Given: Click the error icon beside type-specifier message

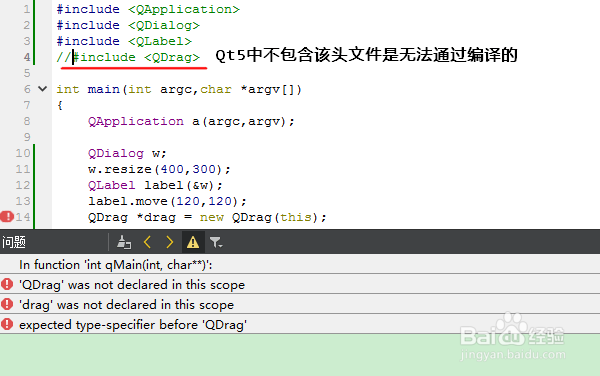Looking at the screenshot, I should tap(7, 324).
